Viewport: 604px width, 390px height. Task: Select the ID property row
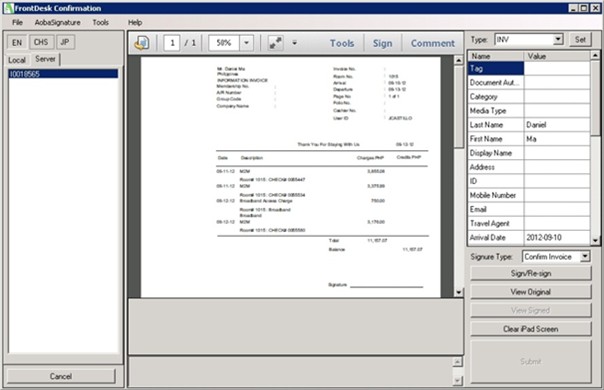pyautogui.click(x=529, y=181)
